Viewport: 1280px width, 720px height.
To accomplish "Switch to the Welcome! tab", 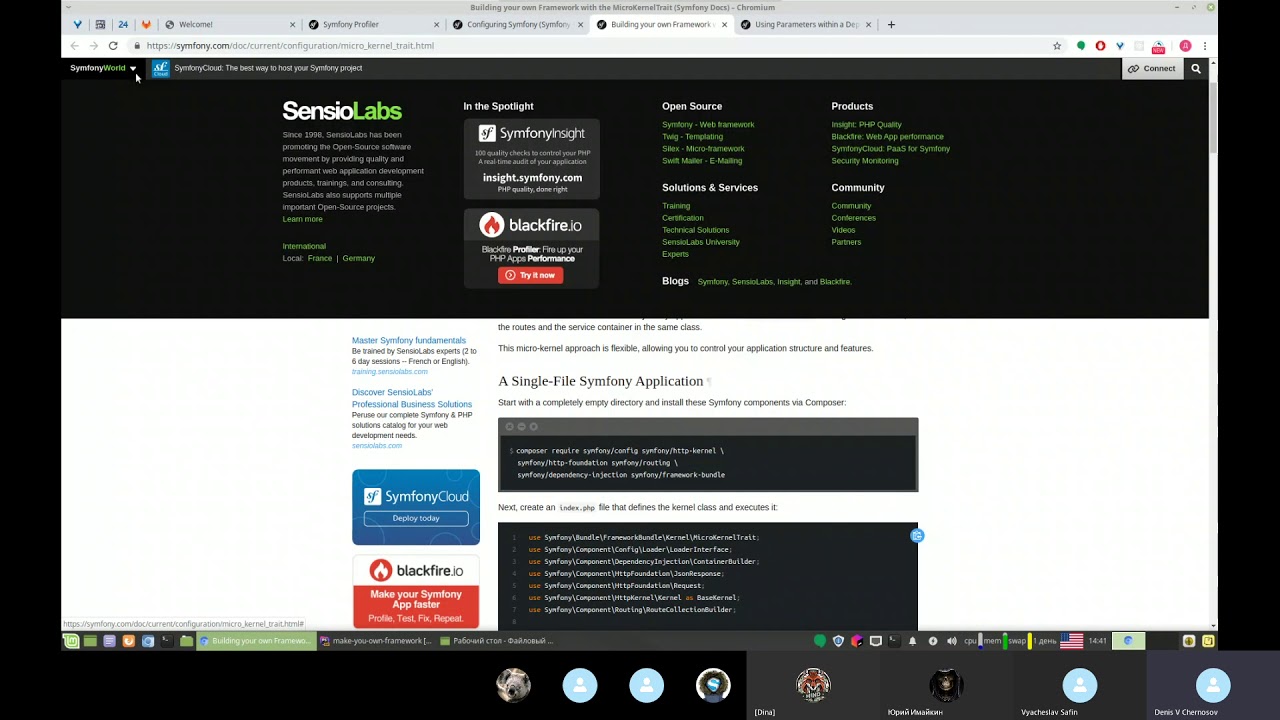I will point(228,24).
